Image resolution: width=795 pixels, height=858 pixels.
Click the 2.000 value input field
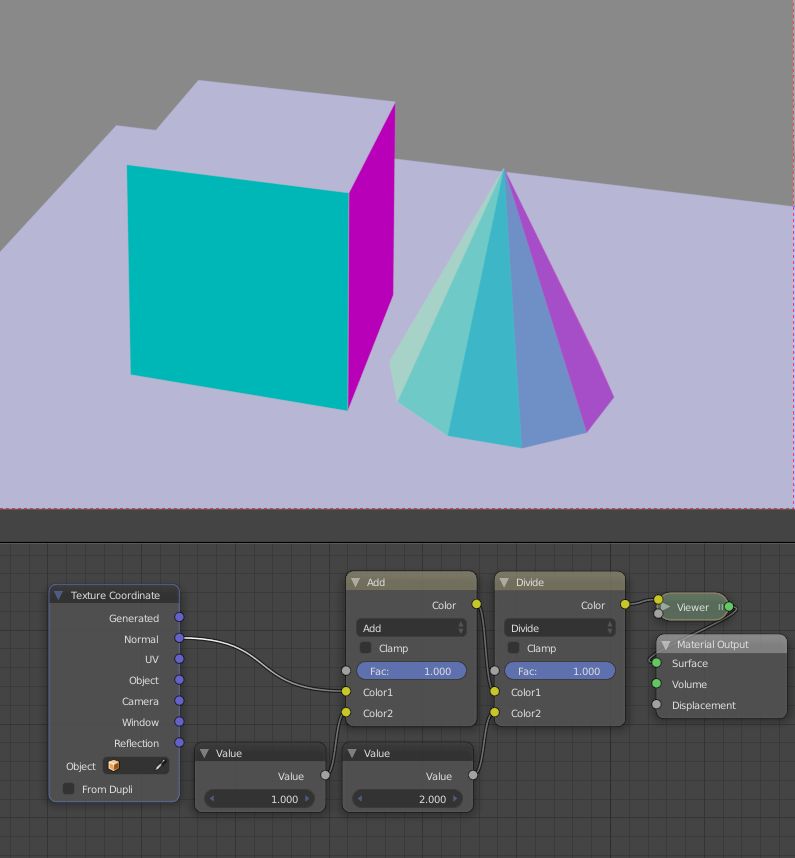click(x=408, y=799)
